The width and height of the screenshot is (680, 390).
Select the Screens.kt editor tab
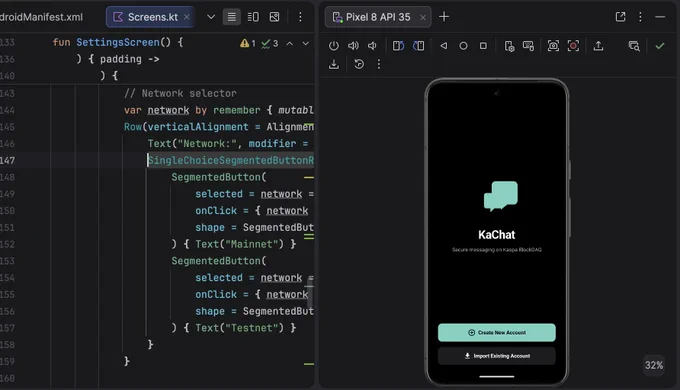[150, 17]
